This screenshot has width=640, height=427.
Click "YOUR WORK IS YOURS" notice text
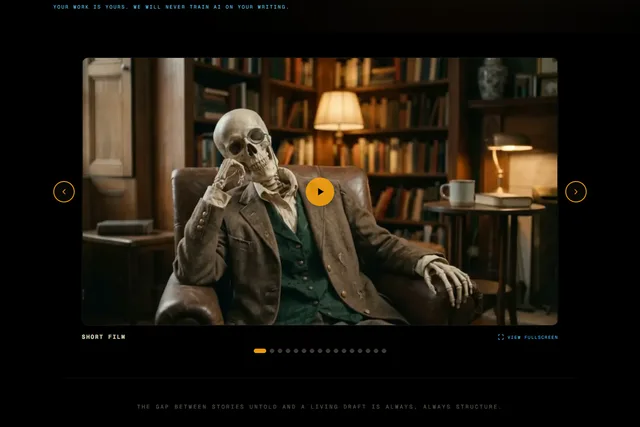coord(171,7)
